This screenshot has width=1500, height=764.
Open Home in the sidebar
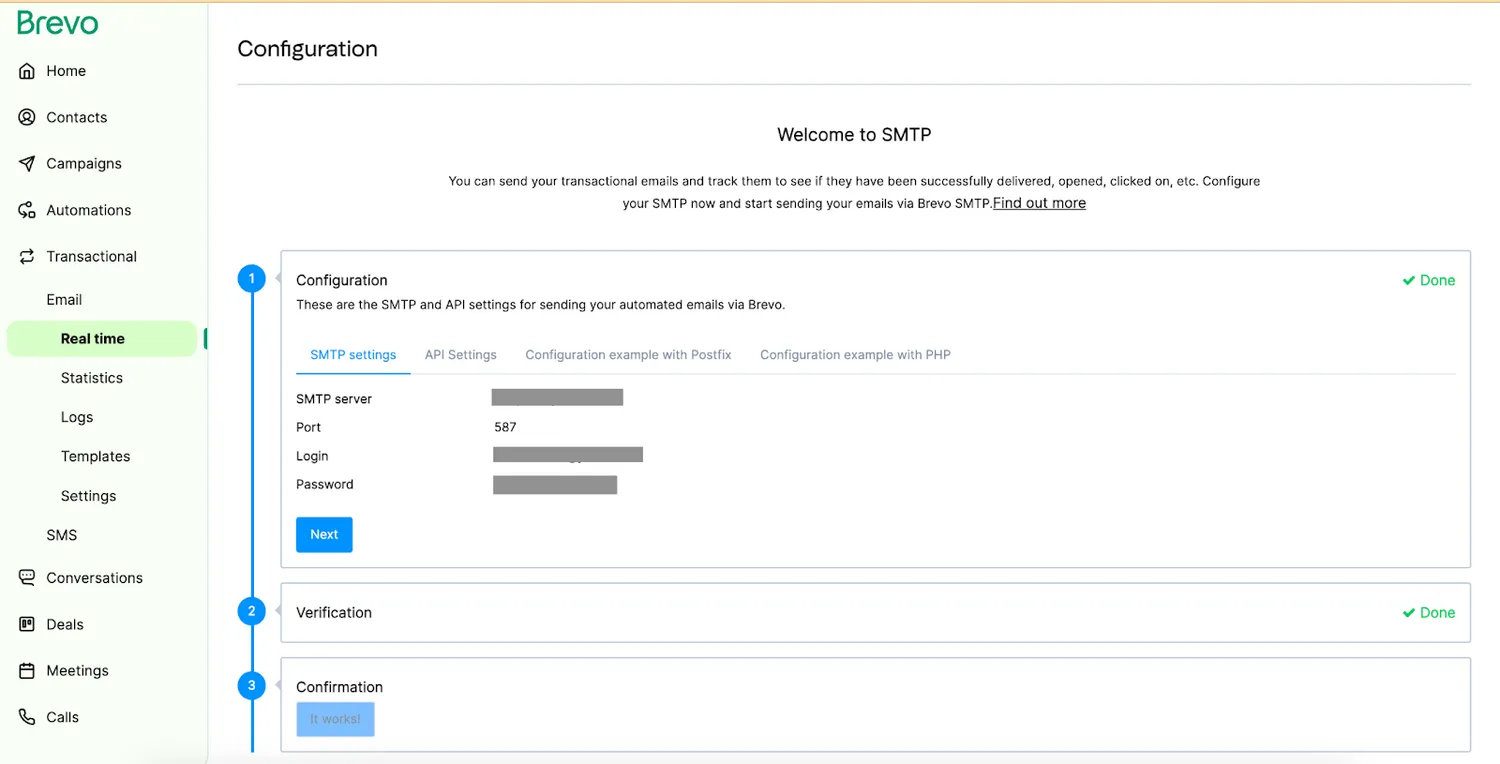click(66, 71)
